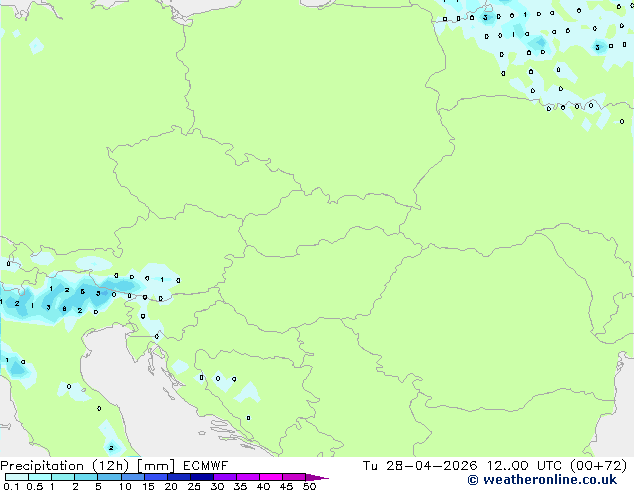The height and width of the screenshot is (490, 634).
Task: Click the 'Tu 28-04-2026' date text
Action: point(420,466)
